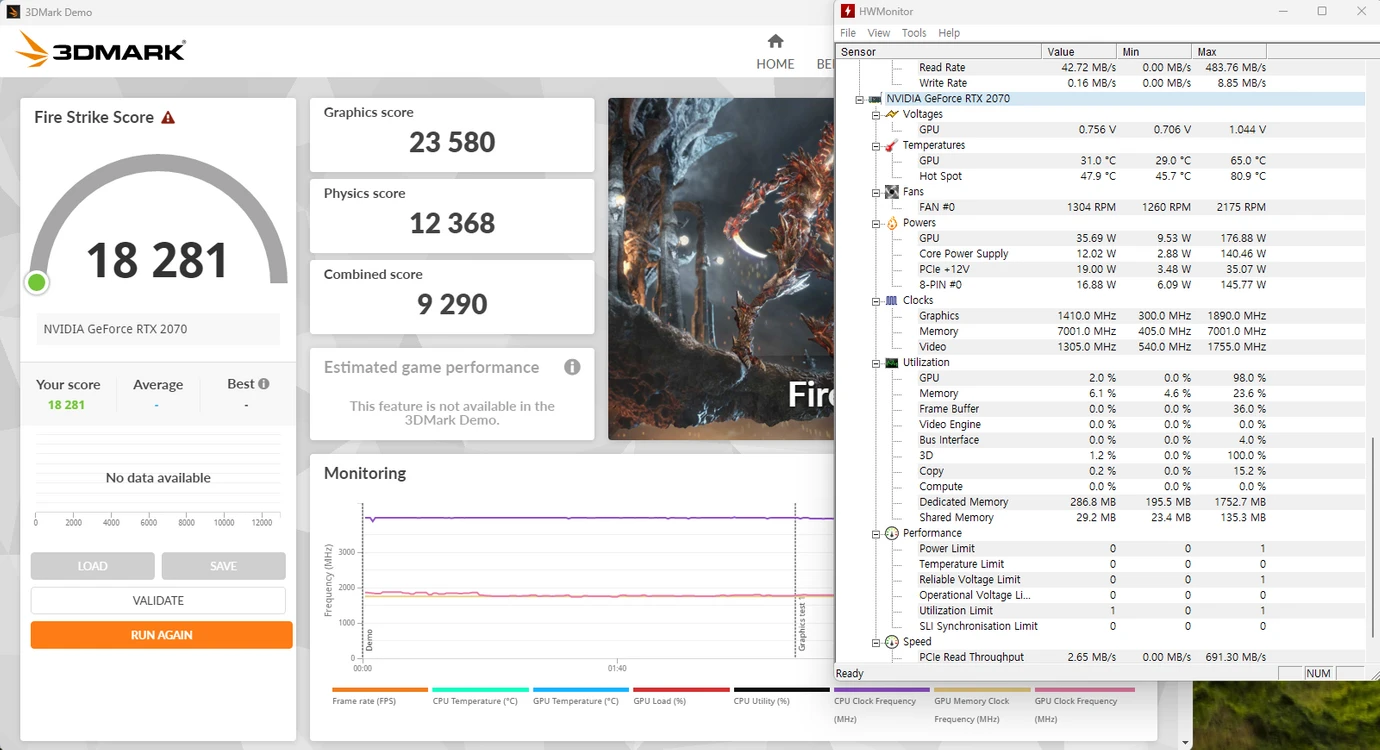The height and width of the screenshot is (750, 1380).
Task: Click the NVIDIA GeForce RTX 2070 field in 3DMark
Action: click(x=158, y=329)
